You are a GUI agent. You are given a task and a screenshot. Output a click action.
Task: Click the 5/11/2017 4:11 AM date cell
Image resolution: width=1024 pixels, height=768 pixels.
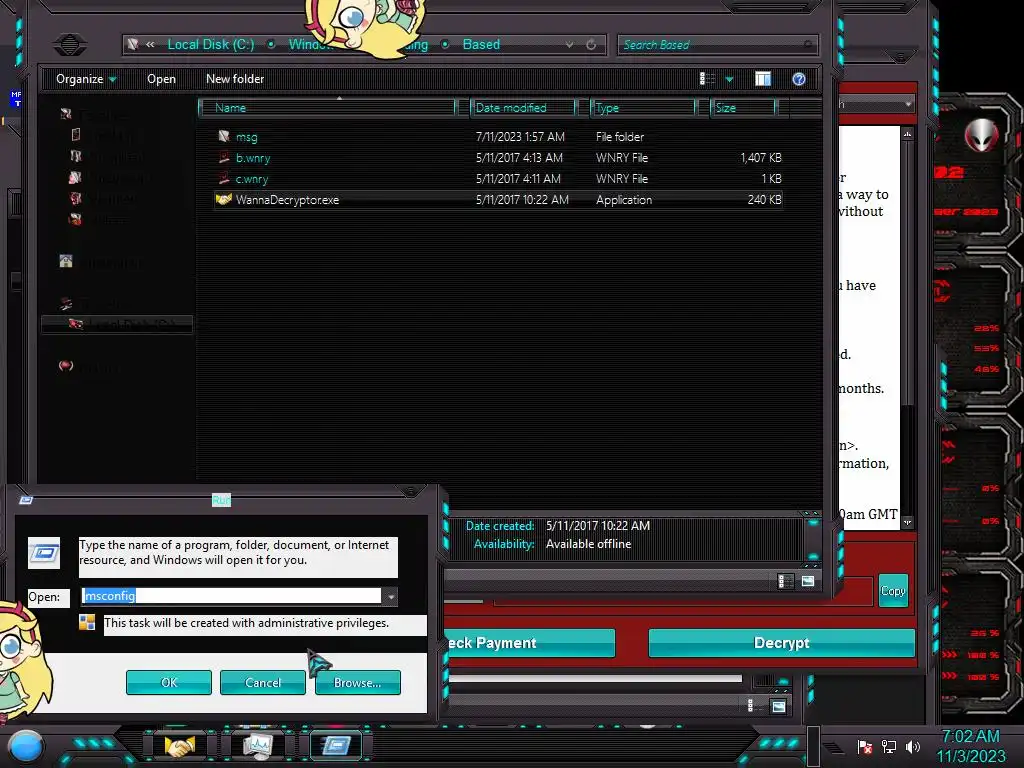coord(518,178)
